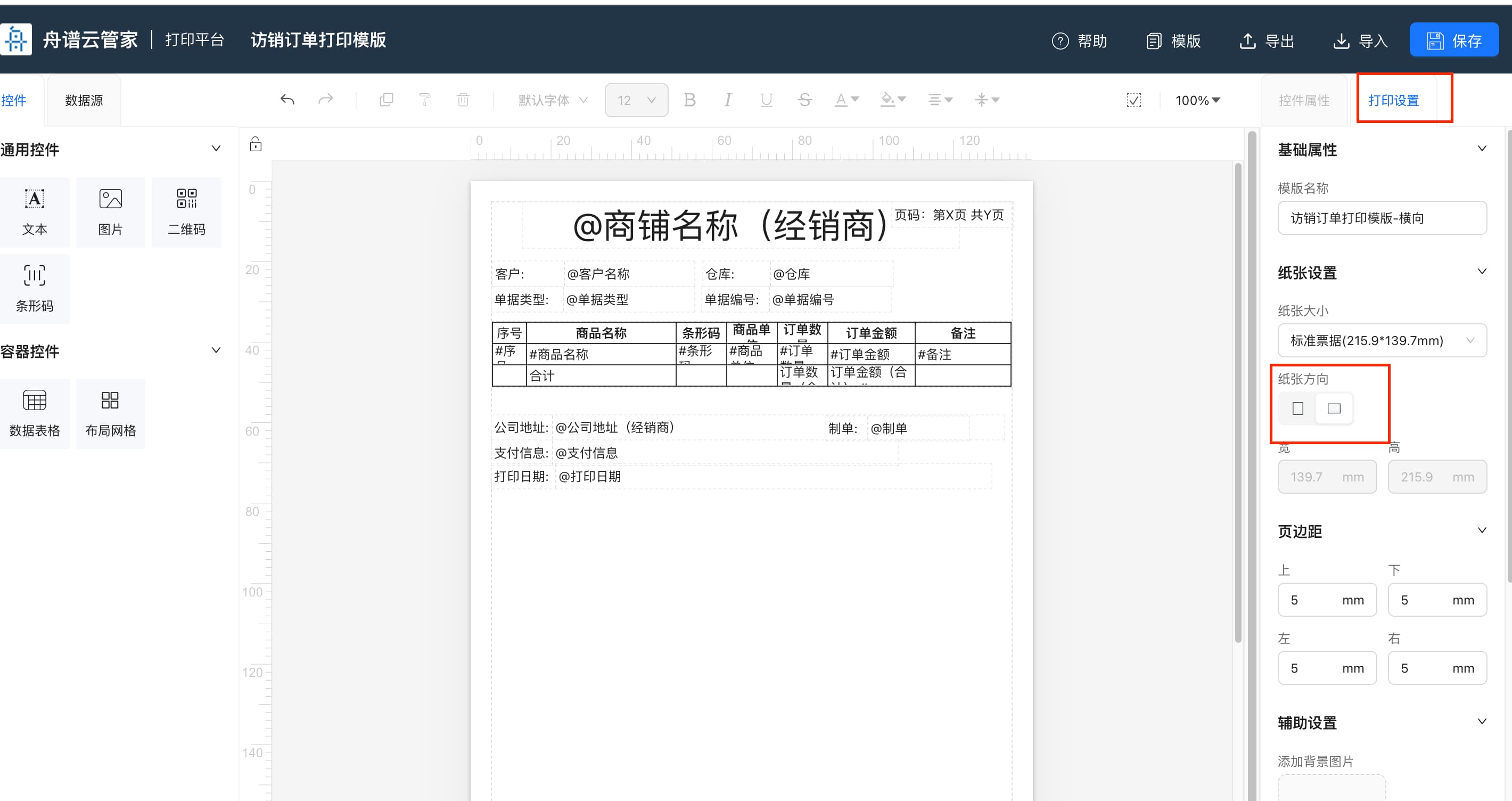This screenshot has height=801, width=1512.
Task: Collapse the 通用控件 section
Action: [x=216, y=149]
